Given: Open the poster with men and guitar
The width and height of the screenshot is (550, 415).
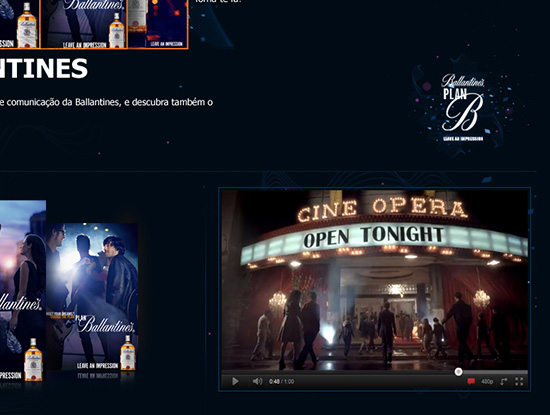Looking at the screenshot, I should tap(92, 296).
